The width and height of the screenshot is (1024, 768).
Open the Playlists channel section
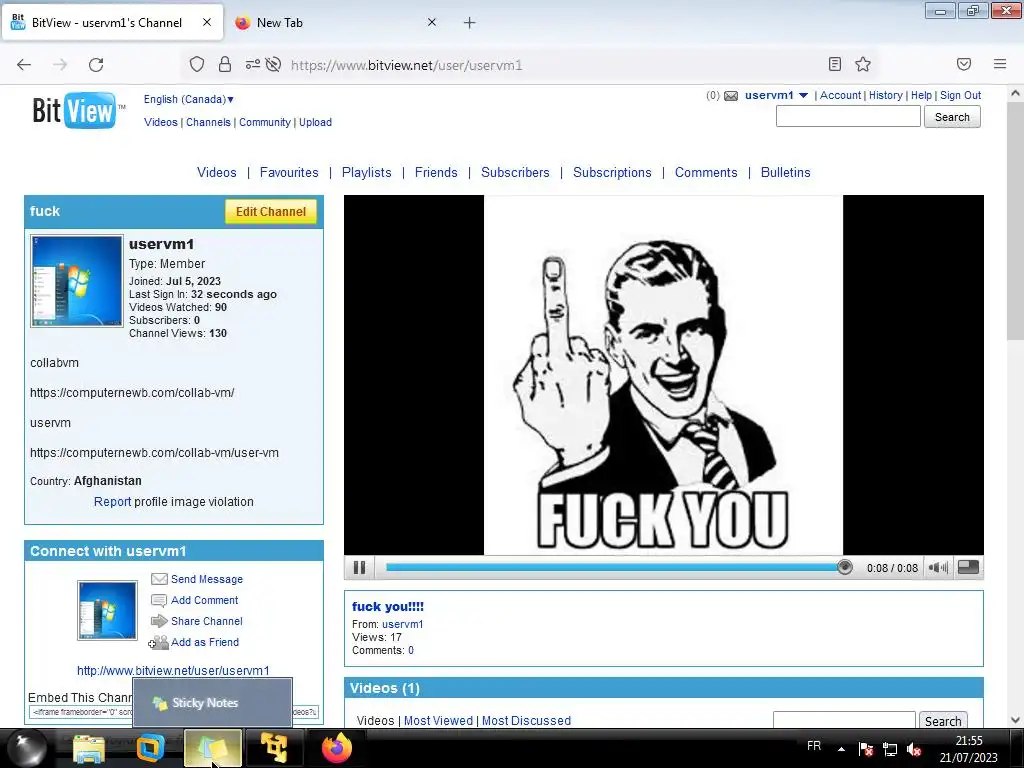click(366, 172)
